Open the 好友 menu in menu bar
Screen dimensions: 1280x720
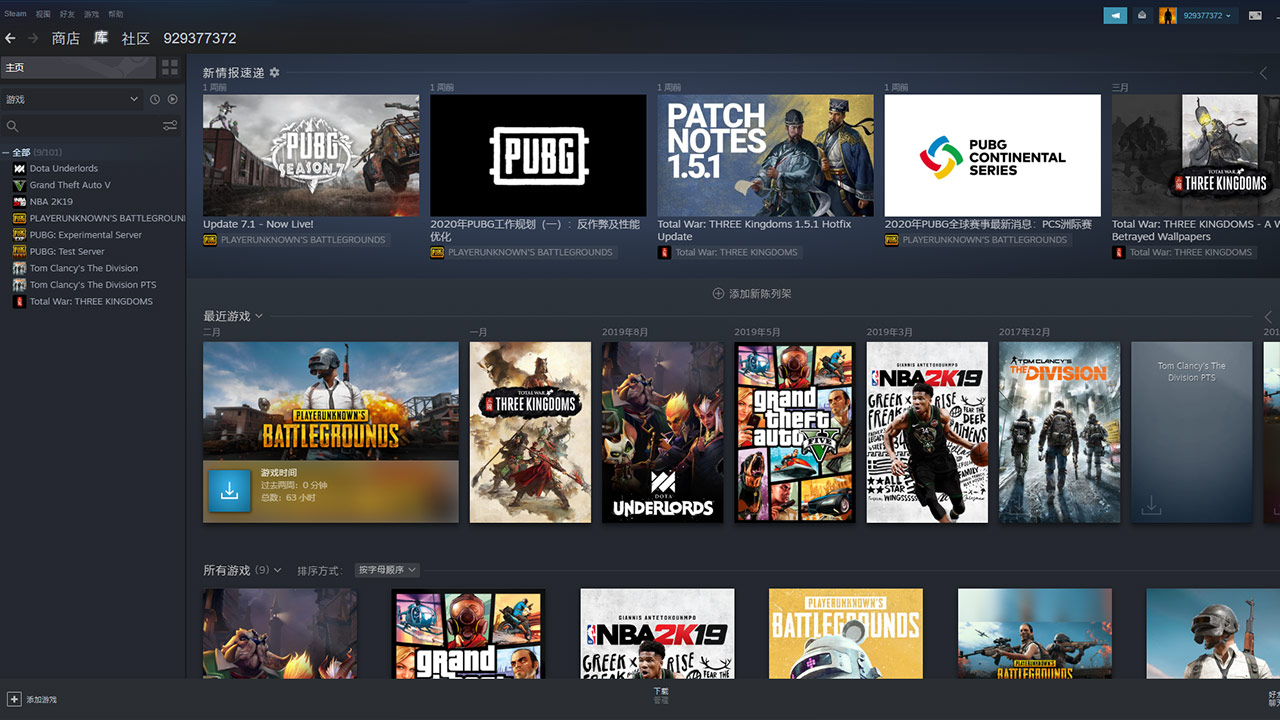[x=67, y=14]
